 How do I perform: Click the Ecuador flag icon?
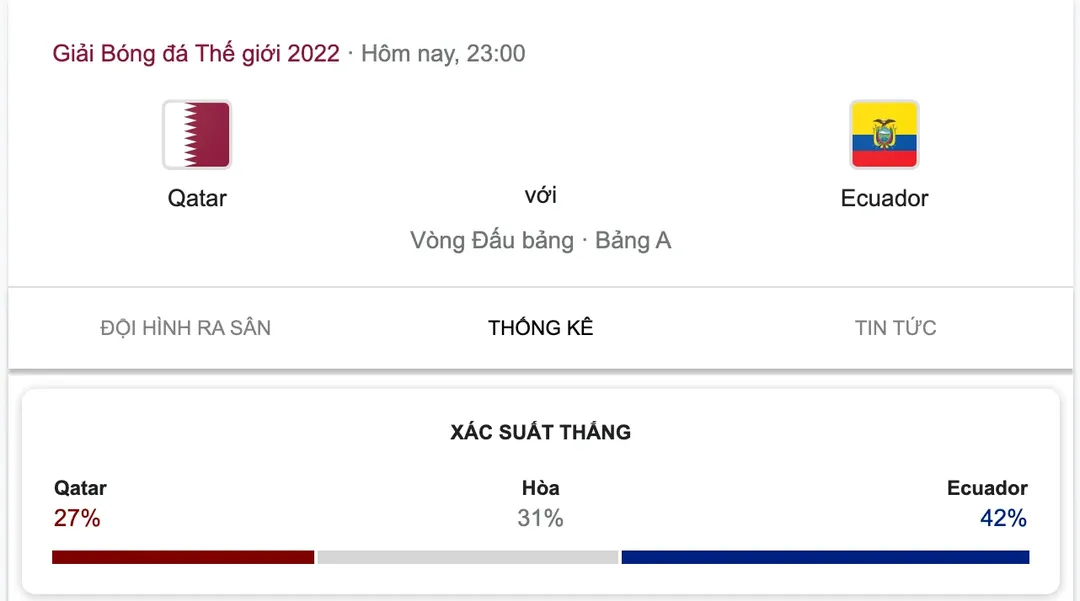pyautogui.click(x=884, y=134)
